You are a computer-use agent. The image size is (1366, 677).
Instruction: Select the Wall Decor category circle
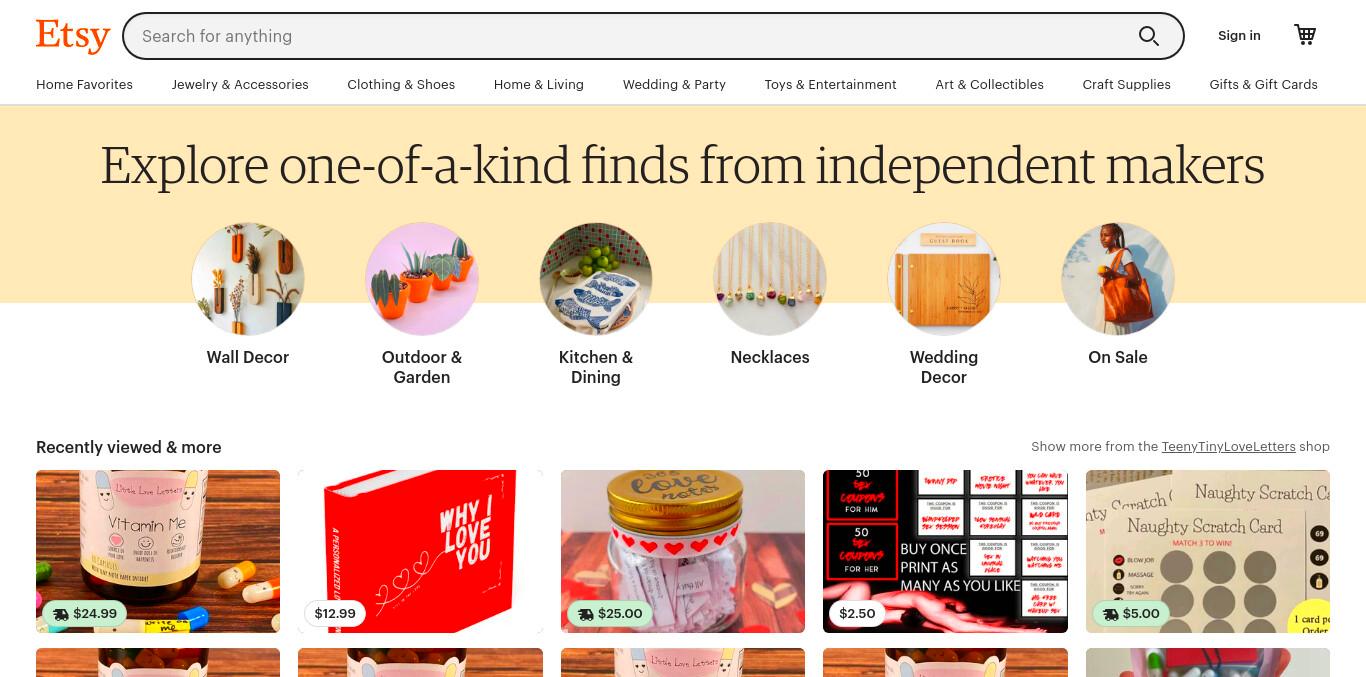(x=248, y=279)
